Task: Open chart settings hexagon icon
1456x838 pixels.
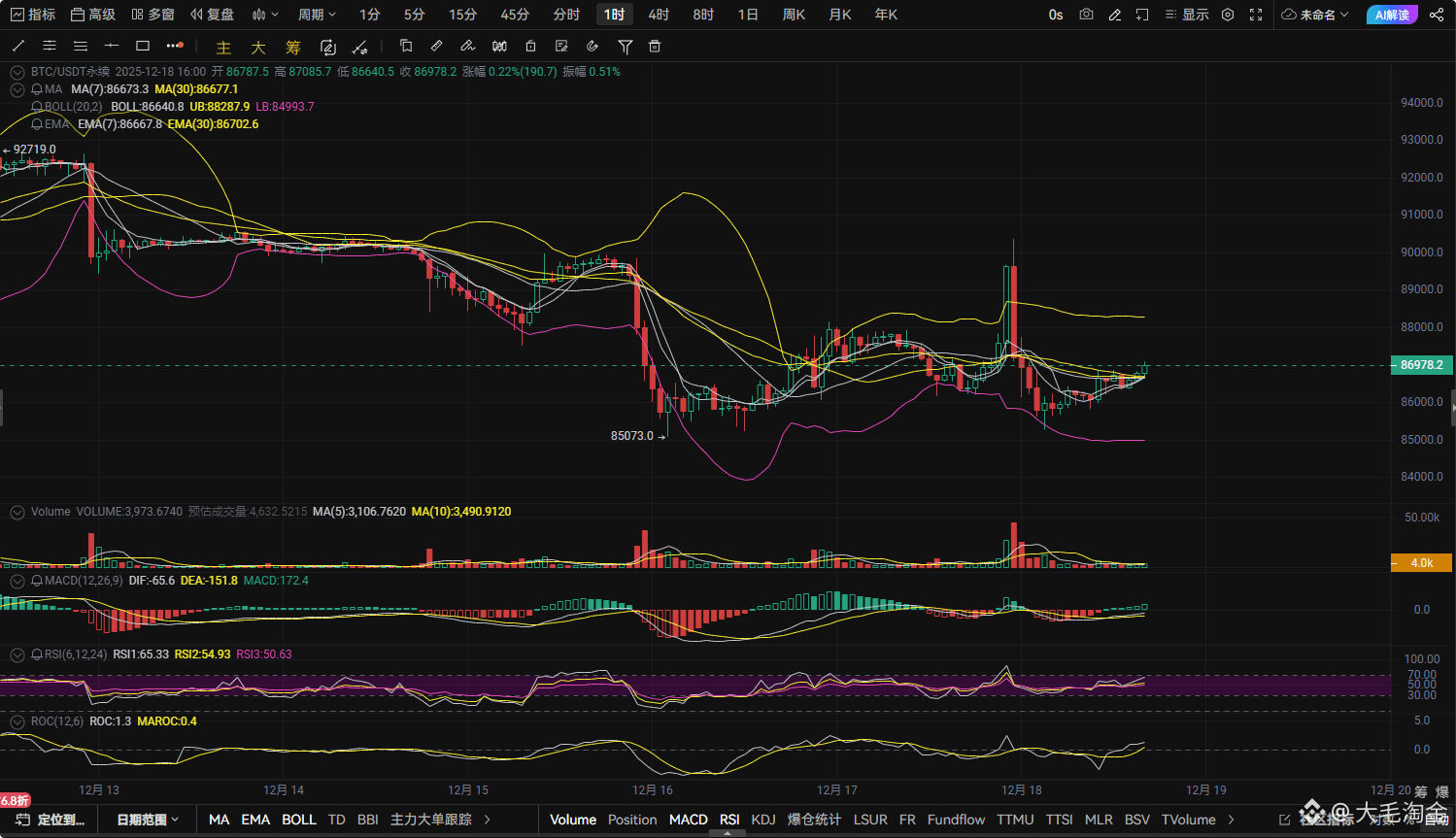Action: [x=1228, y=15]
